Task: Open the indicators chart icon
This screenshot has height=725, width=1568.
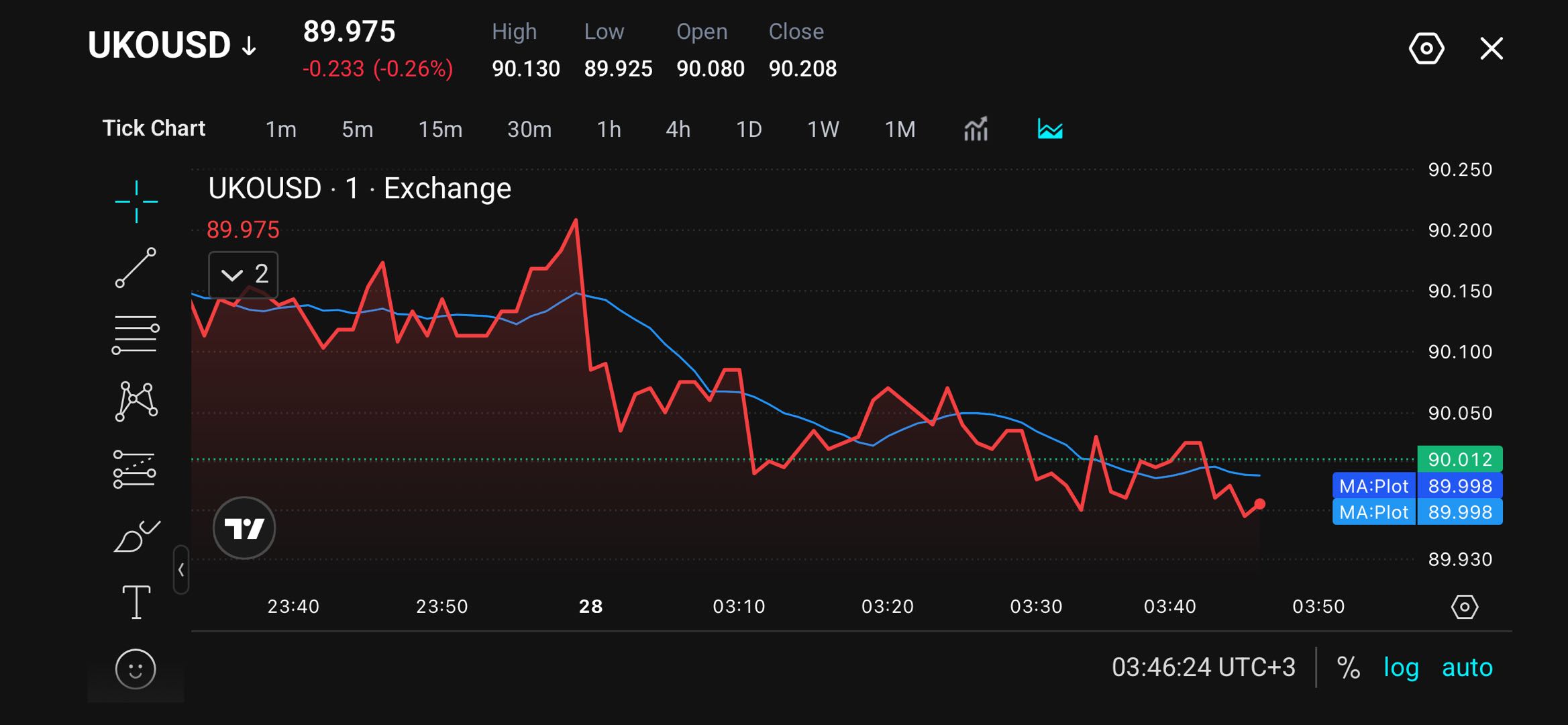Action: click(976, 129)
